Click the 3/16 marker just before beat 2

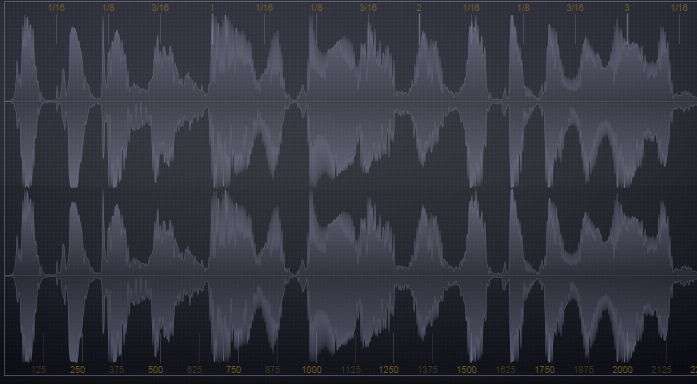[368, 8]
